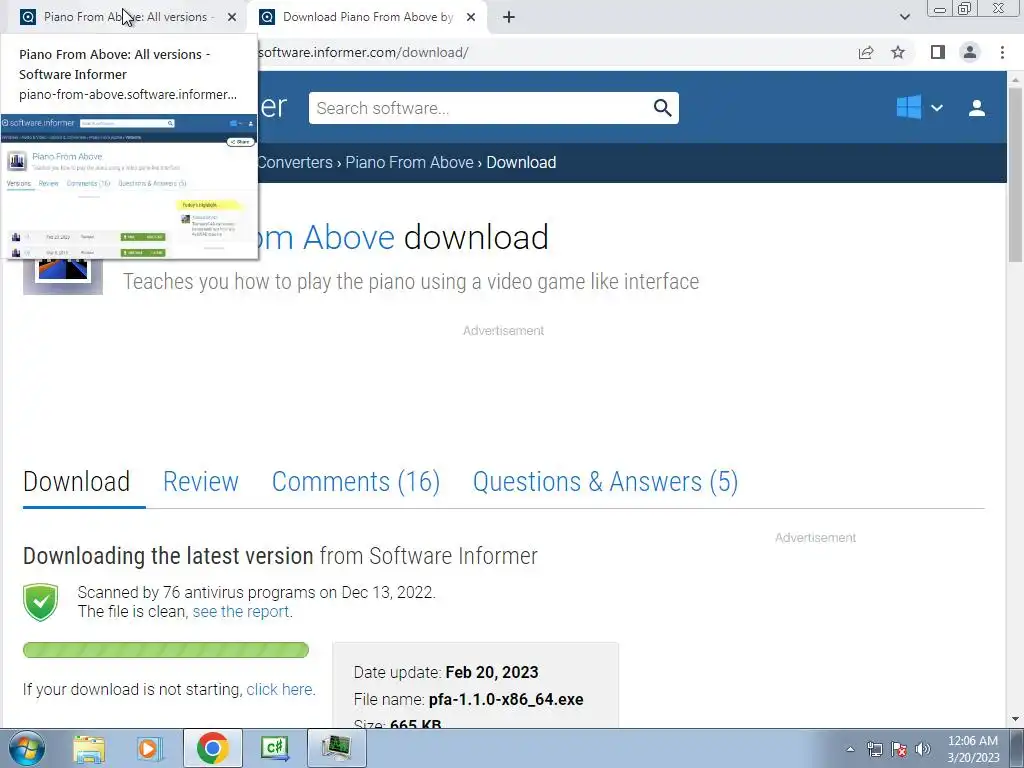Select the Download tab
Viewport: 1024px width, 768px height.
pos(76,481)
